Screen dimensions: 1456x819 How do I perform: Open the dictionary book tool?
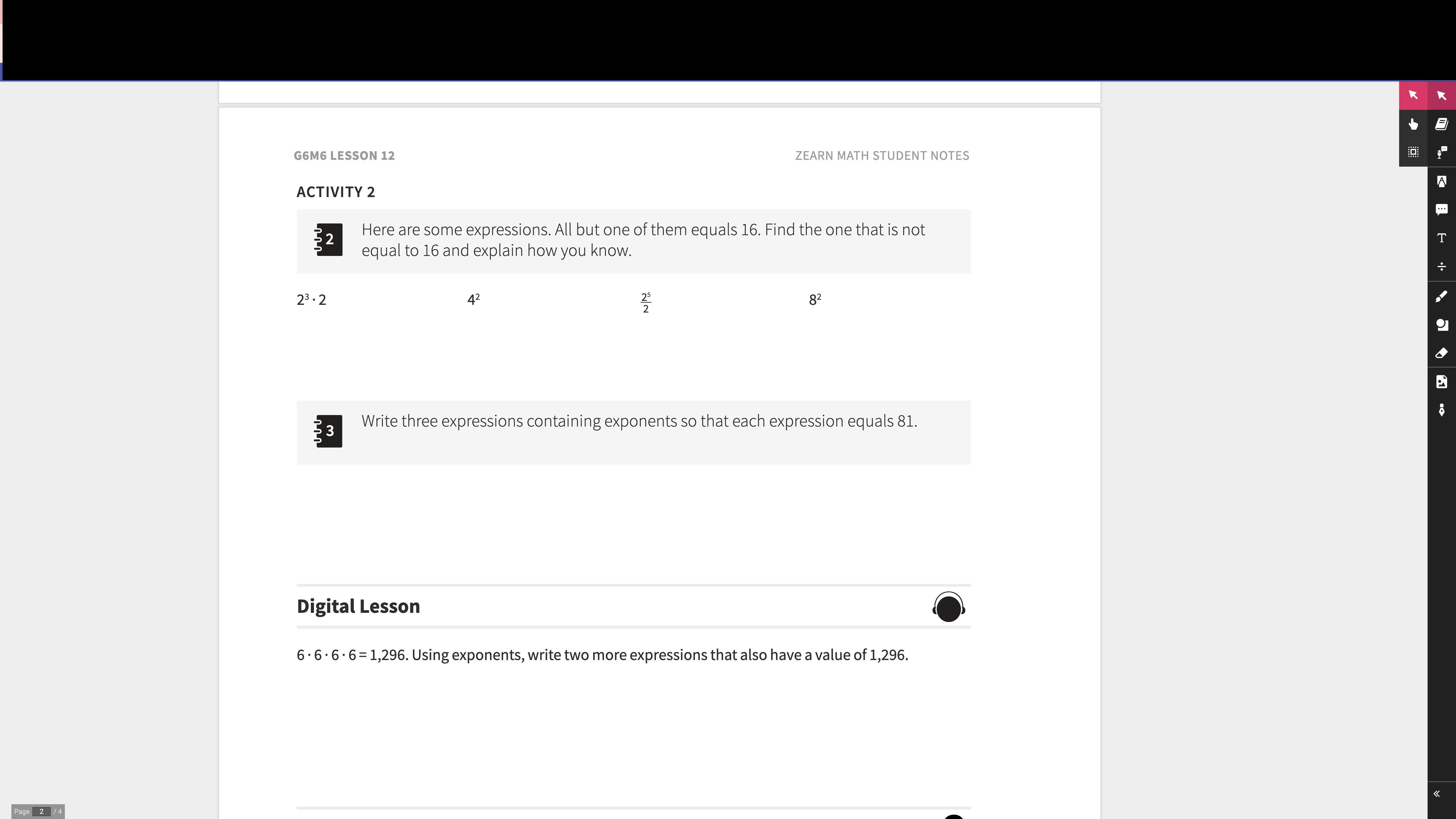point(1442,124)
